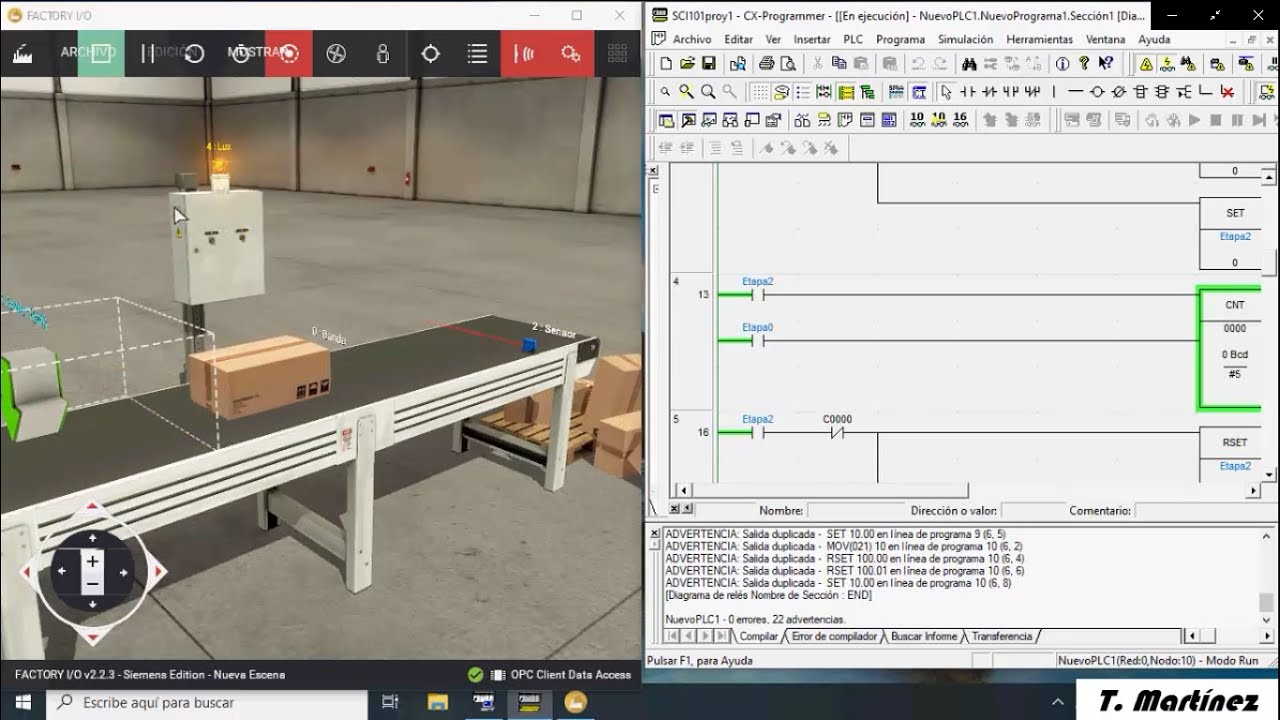Click the yellow question mark Help icon
1280x720 pixels.
[x=1084, y=63]
